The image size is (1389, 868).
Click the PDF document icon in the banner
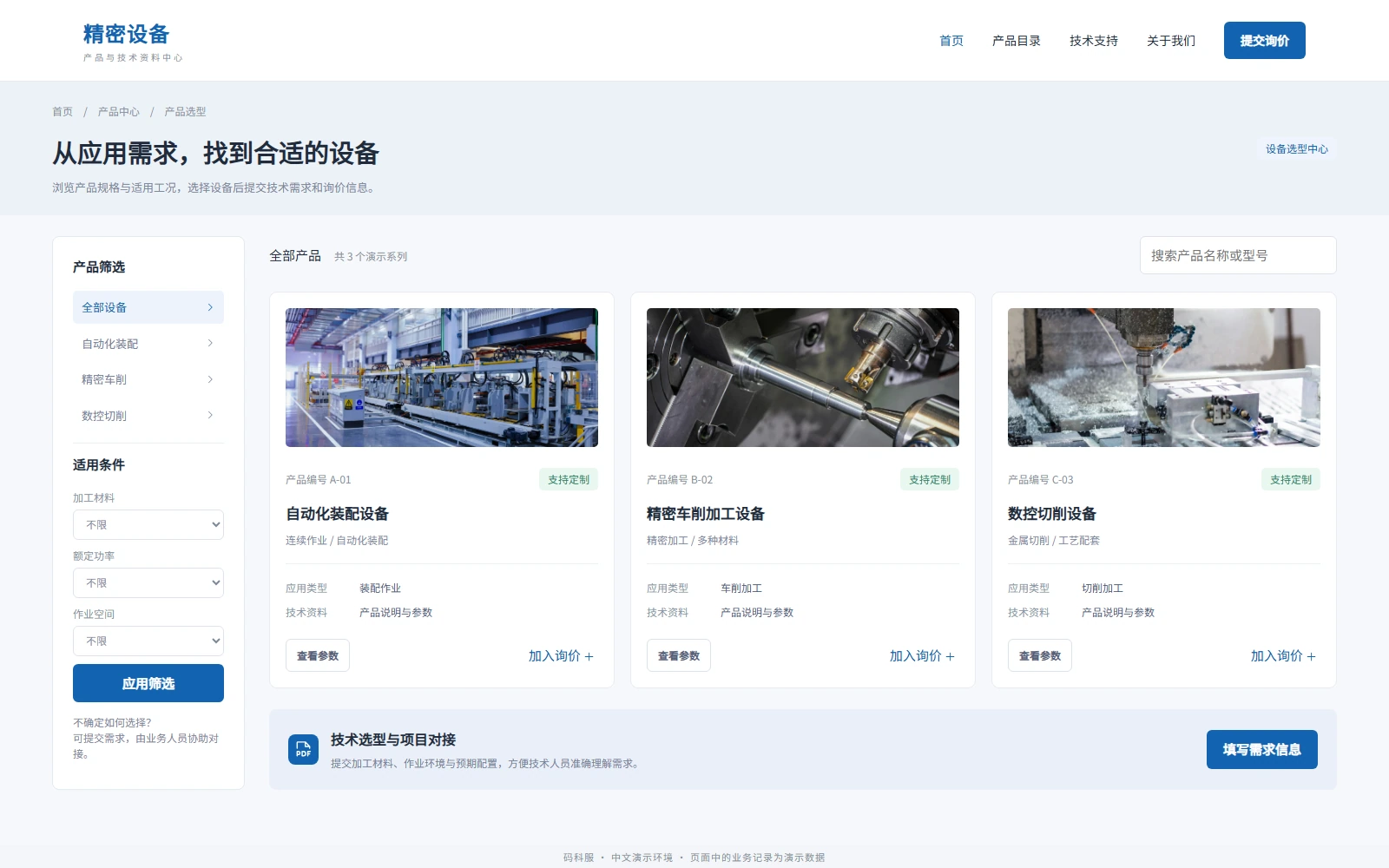pos(303,749)
